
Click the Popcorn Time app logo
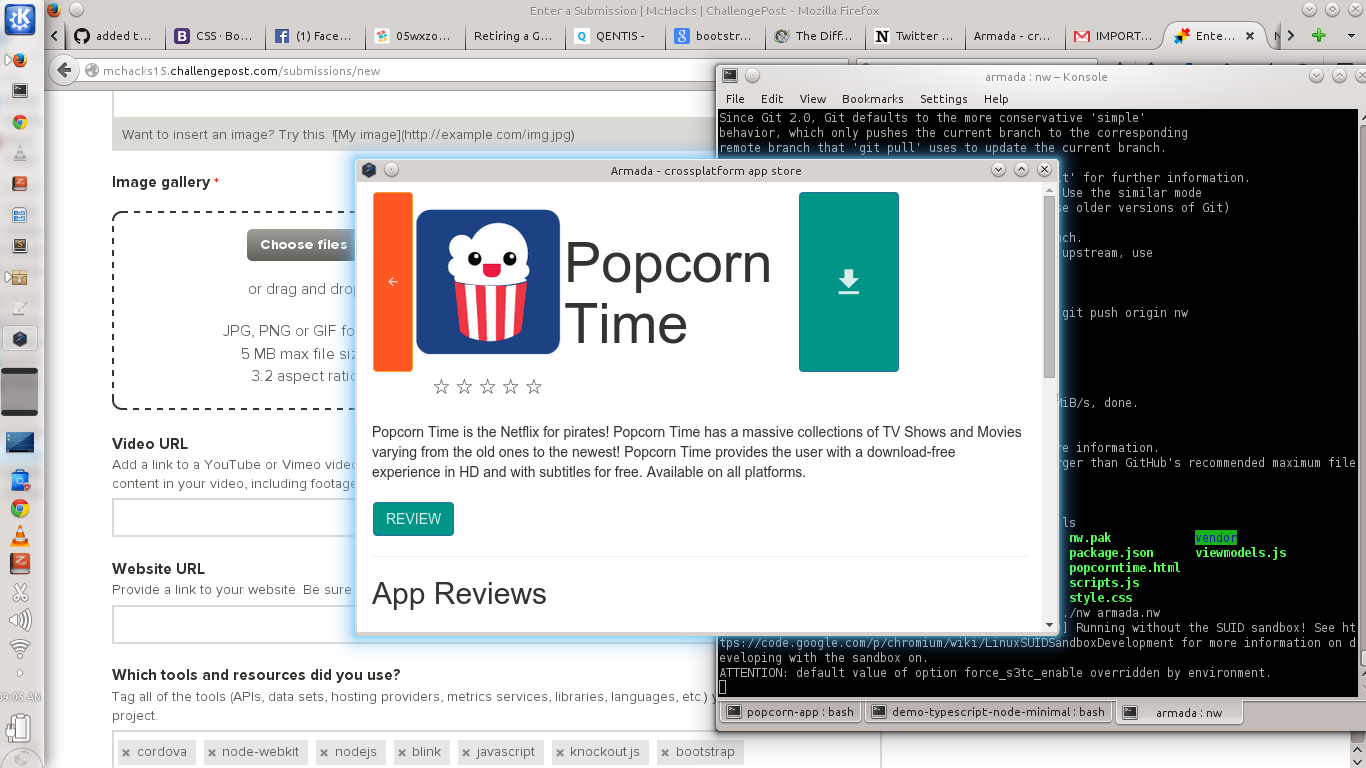pos(488,282)
